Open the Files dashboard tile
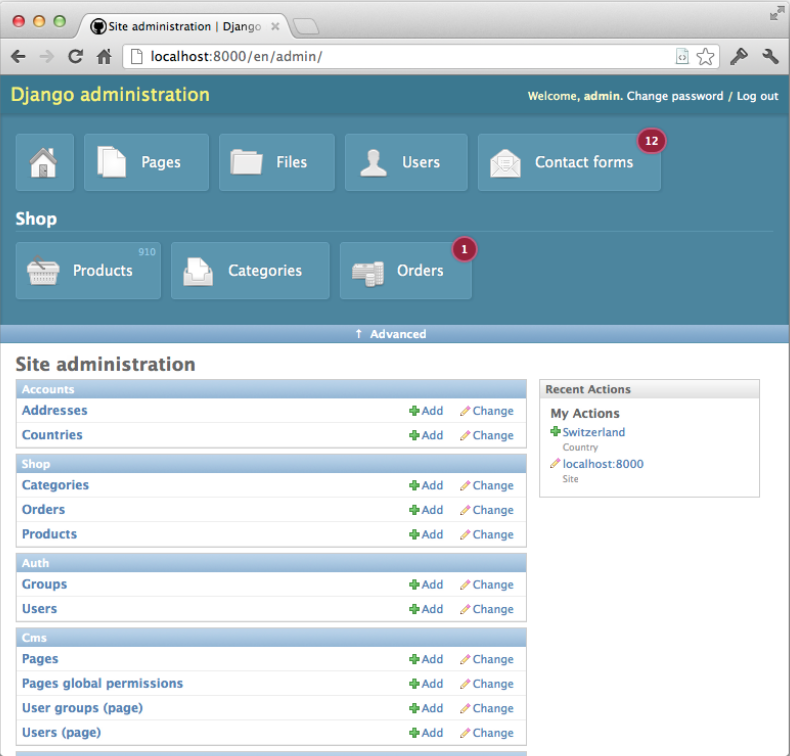This screenshot has width=790, height=756. click(277, 162)
